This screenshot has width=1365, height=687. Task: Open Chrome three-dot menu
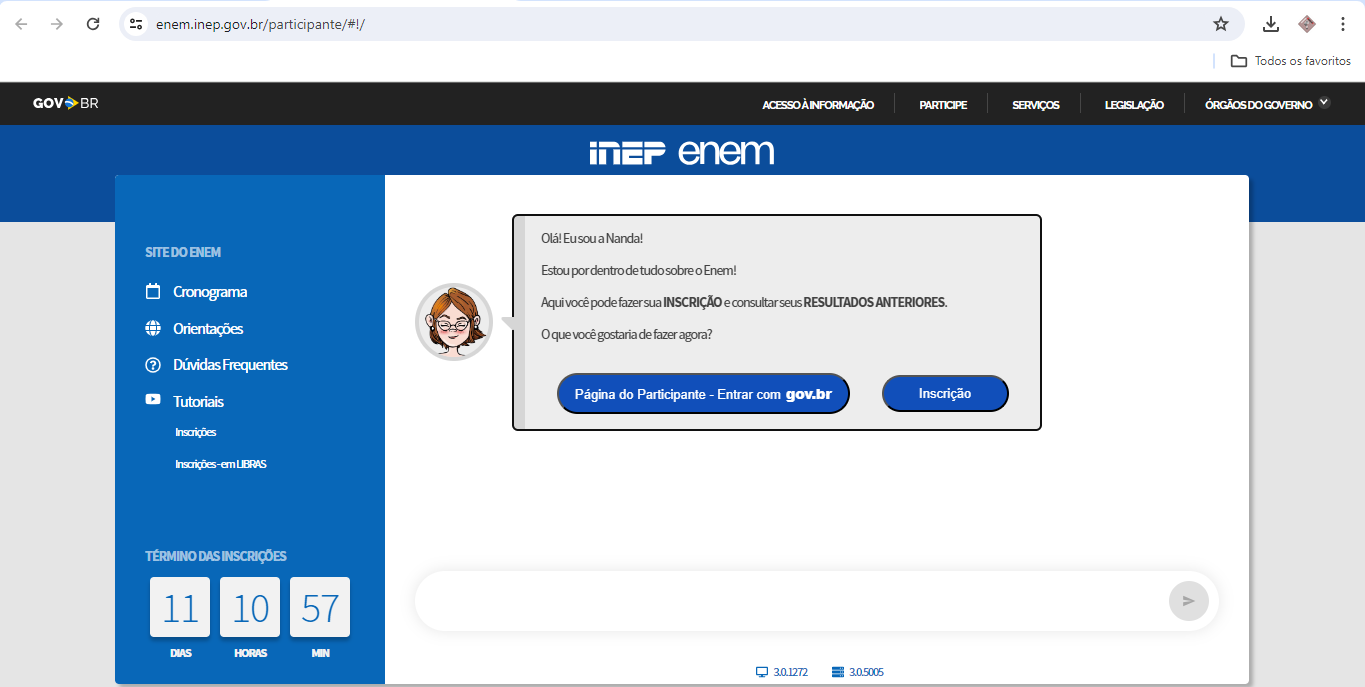[1343, 24]
